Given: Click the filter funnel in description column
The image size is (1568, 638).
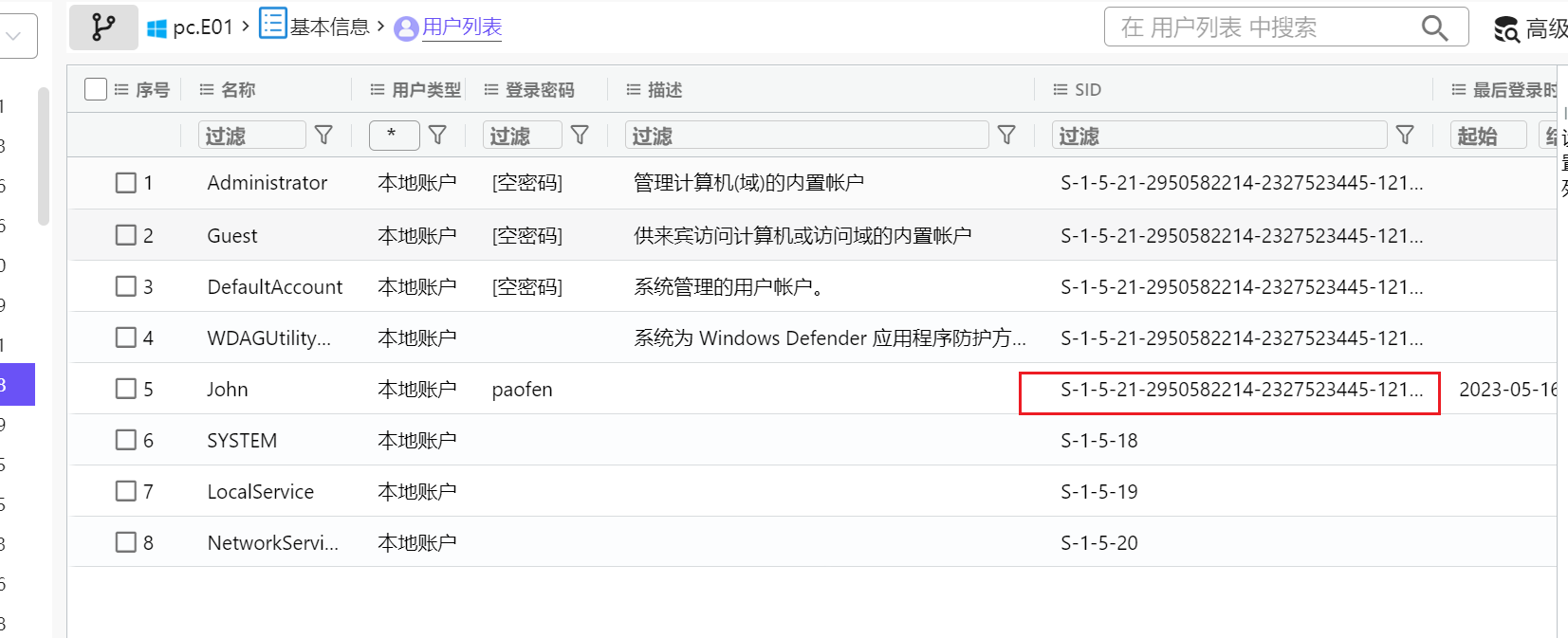Looking at the screenshot, I should point(1006,136).
